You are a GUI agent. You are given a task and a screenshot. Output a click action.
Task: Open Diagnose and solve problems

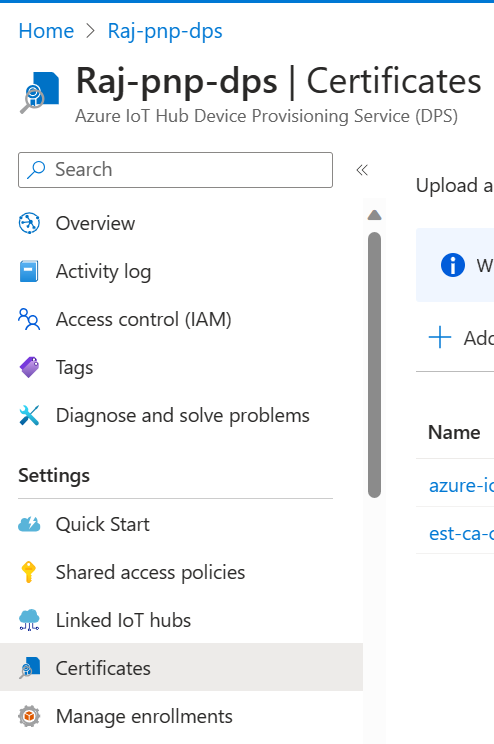(183, 415)
